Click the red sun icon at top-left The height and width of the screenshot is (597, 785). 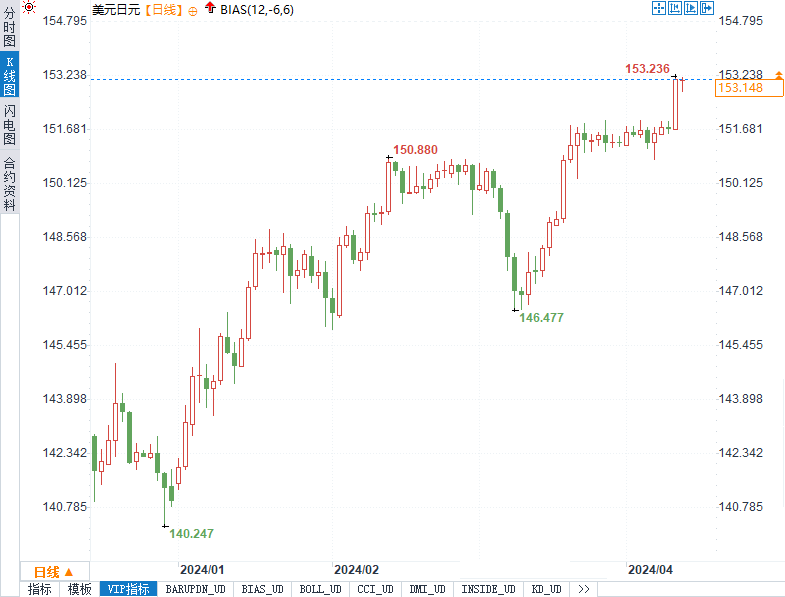[30, 8]
